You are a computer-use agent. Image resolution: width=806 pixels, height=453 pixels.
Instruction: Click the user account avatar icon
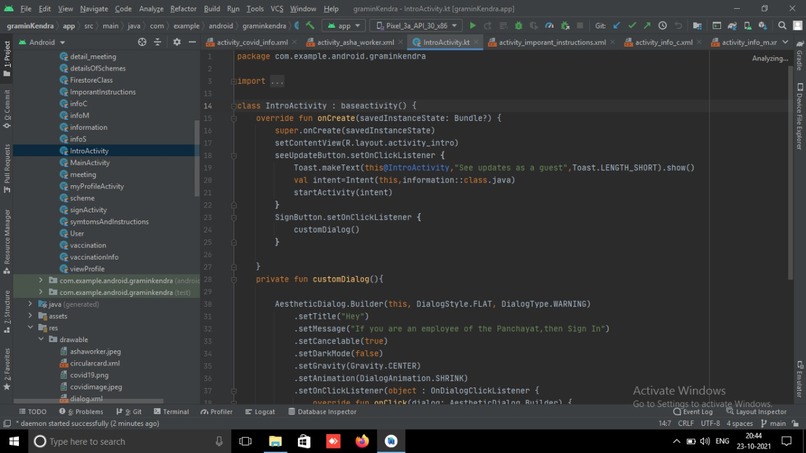coord(797,26)
